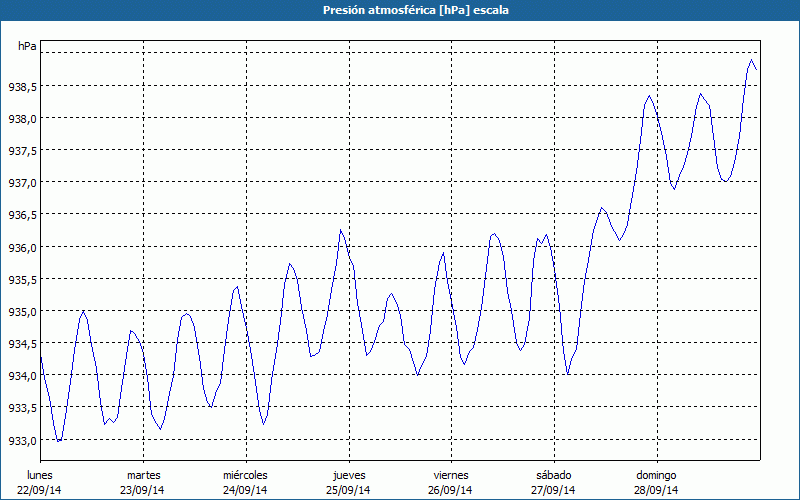Click the hPa unit label on the axis
The image size is (800, 500).
[27, 46]
